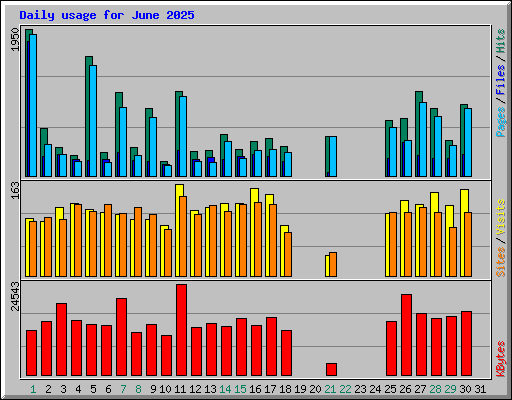Click day 31 on the x-axis
This screenshot has width=512, height=400.
480,389
